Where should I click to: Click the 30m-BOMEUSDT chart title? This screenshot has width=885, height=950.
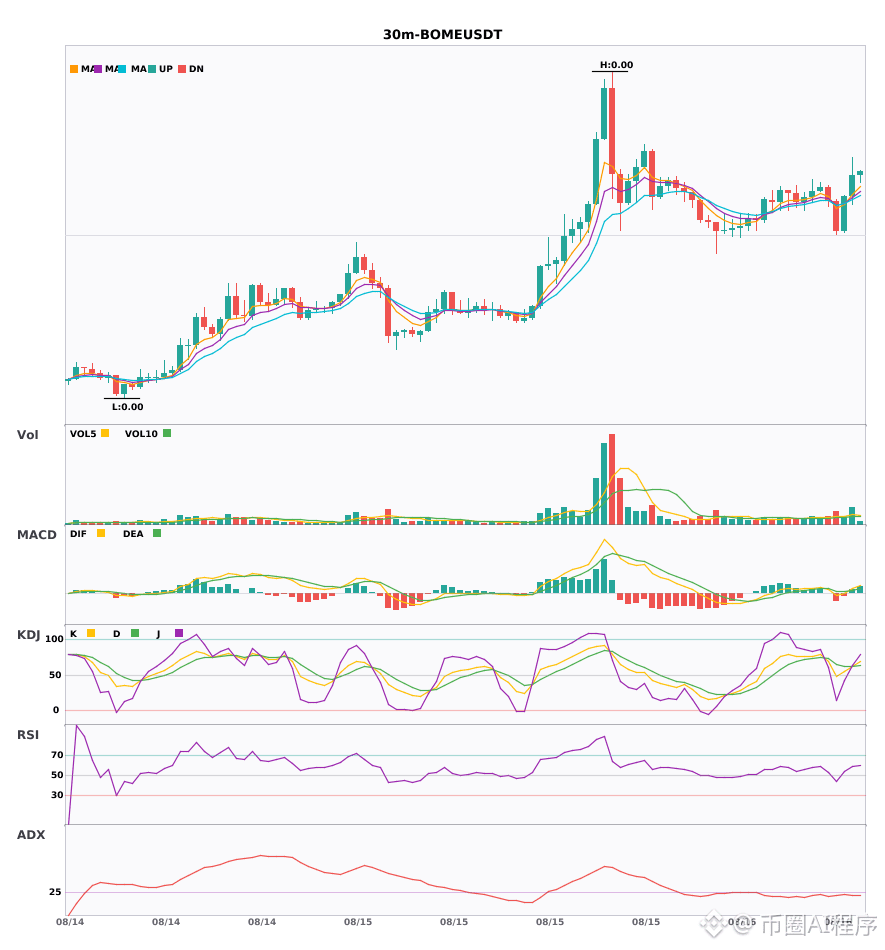[442, 35]
